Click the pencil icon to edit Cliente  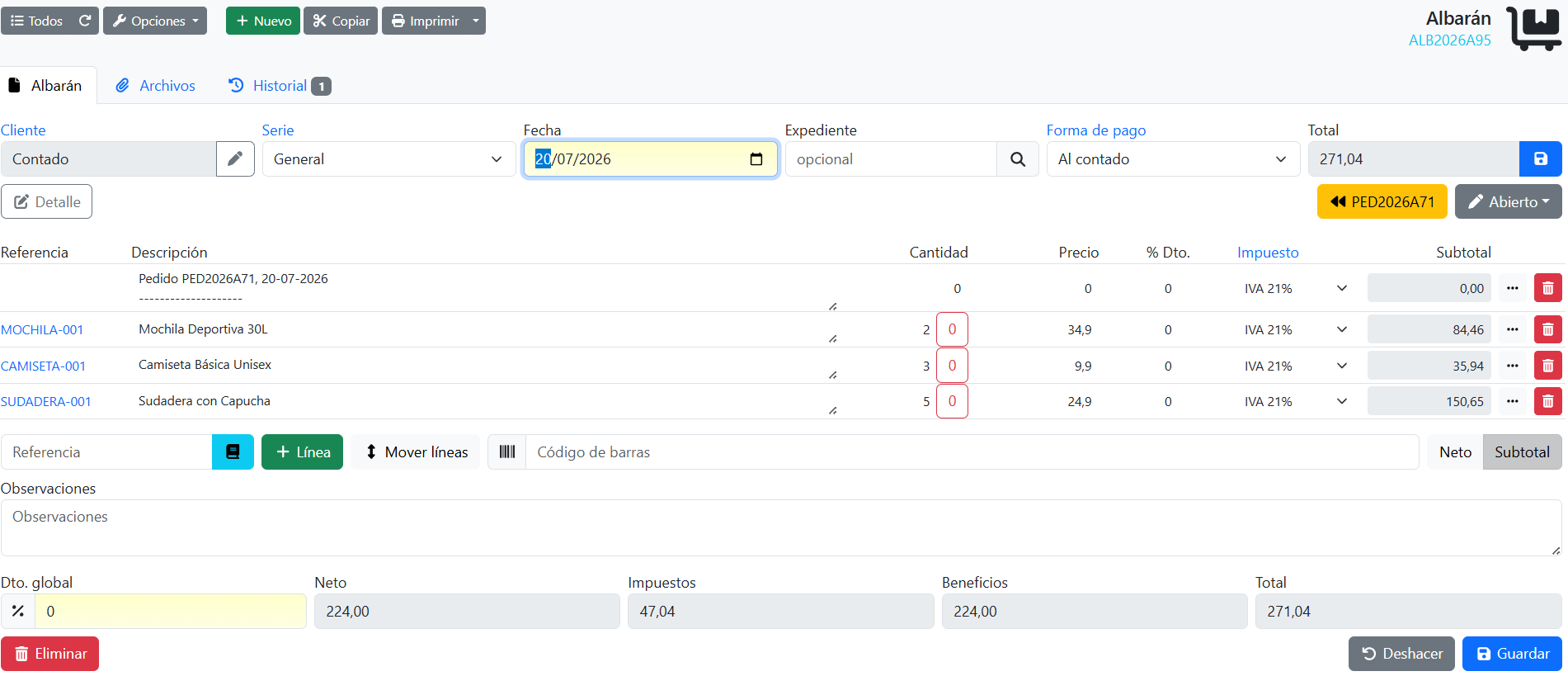point(235,158)
